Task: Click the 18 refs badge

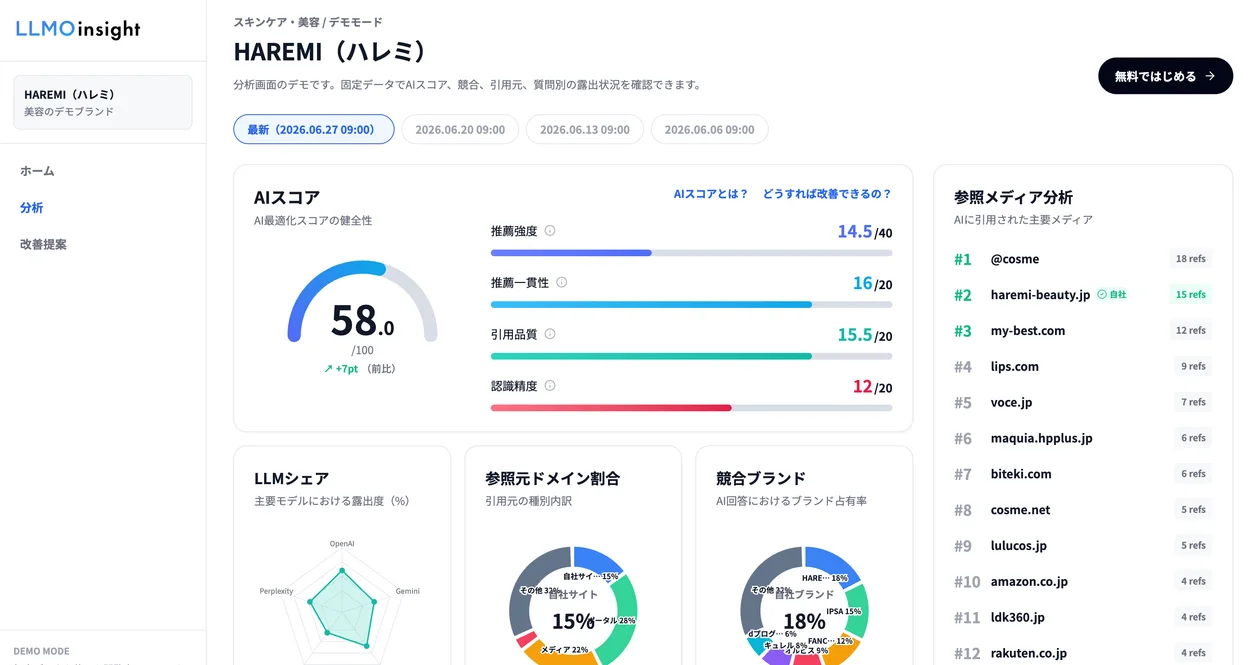Action: point(1191,259)
